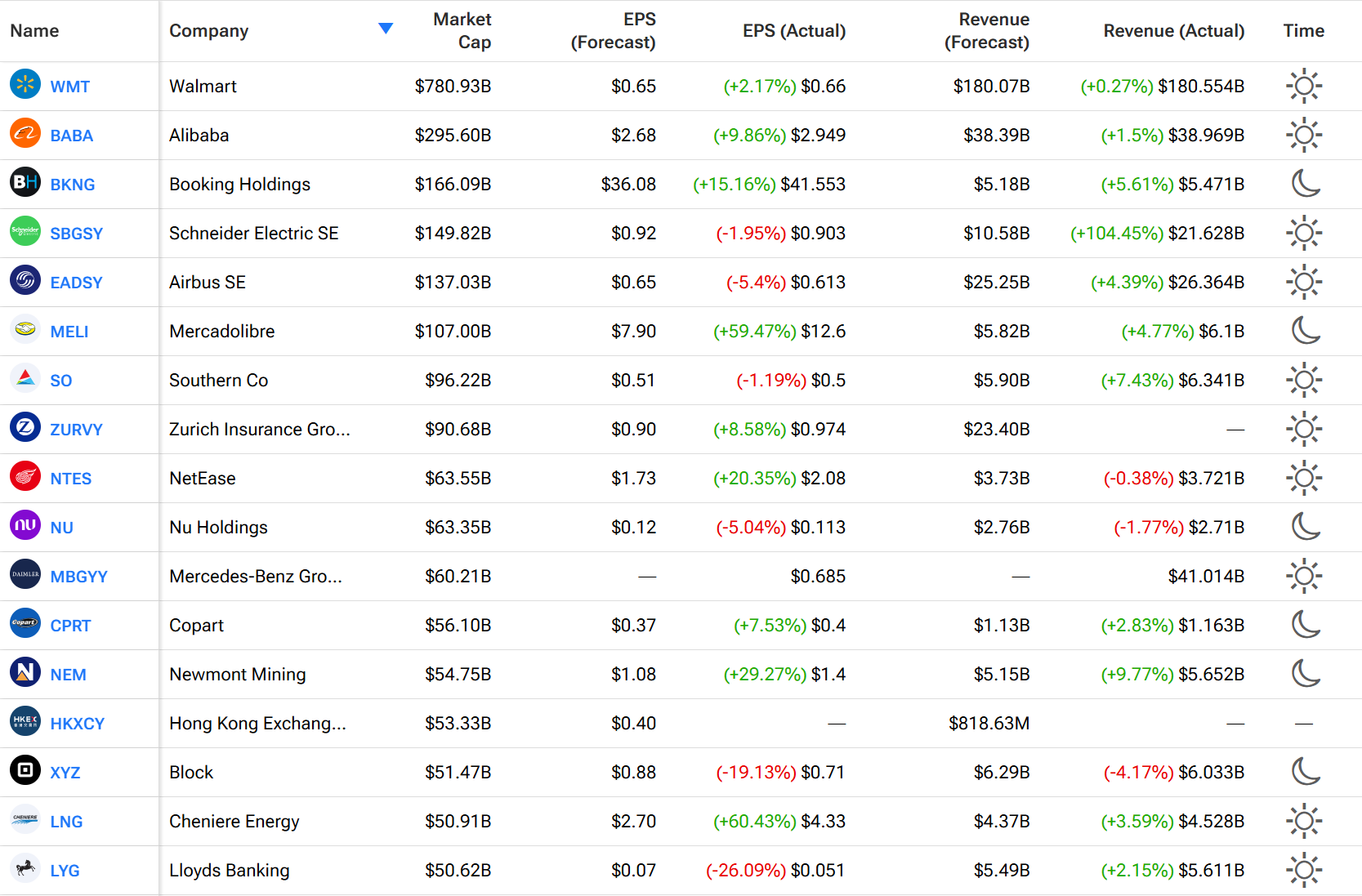Open the WMT ticker link
The width and height of the screenshot is (1362, 896).
coord(69,87)
